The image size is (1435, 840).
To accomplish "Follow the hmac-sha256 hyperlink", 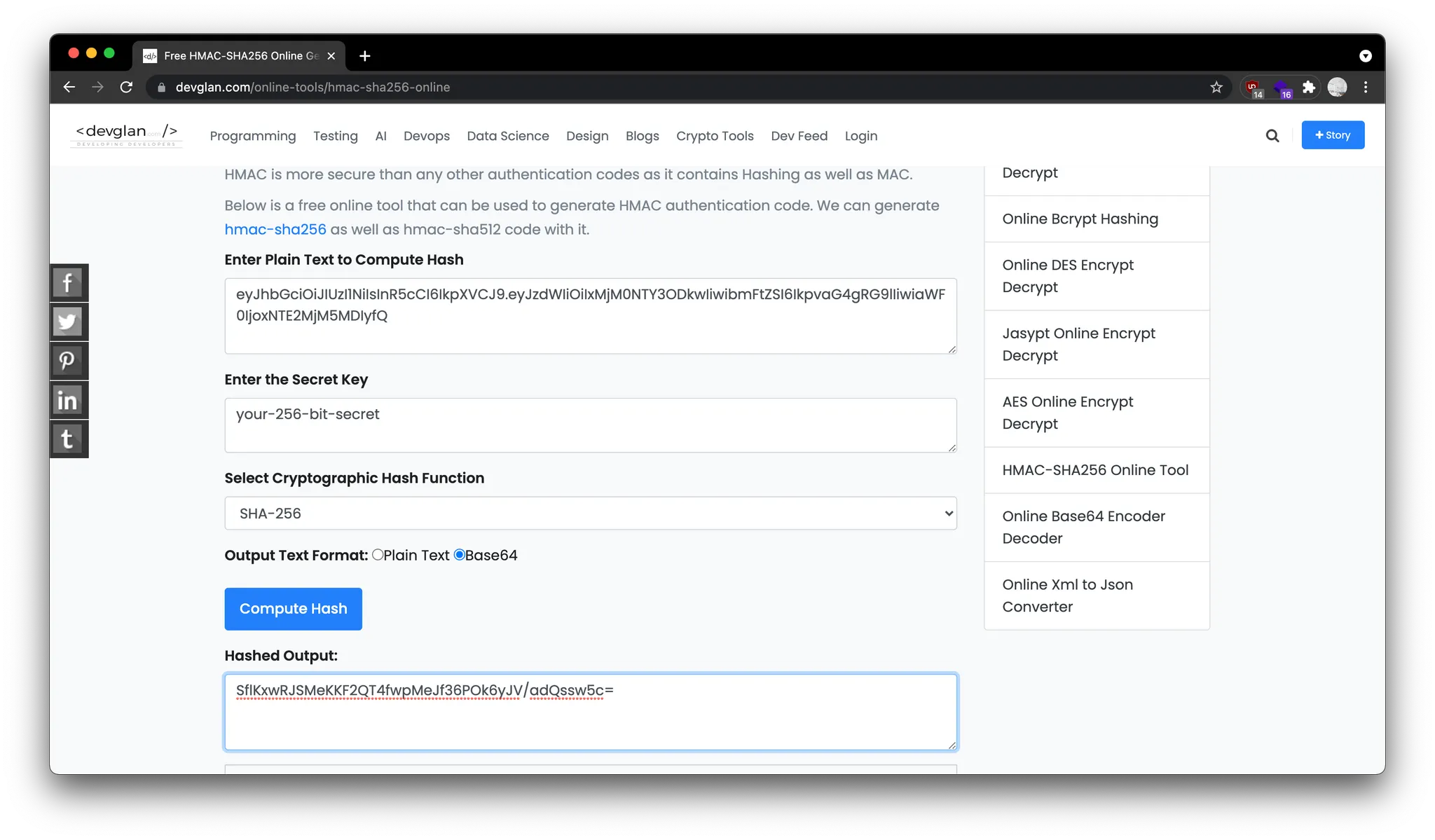I will coord(275,230).
